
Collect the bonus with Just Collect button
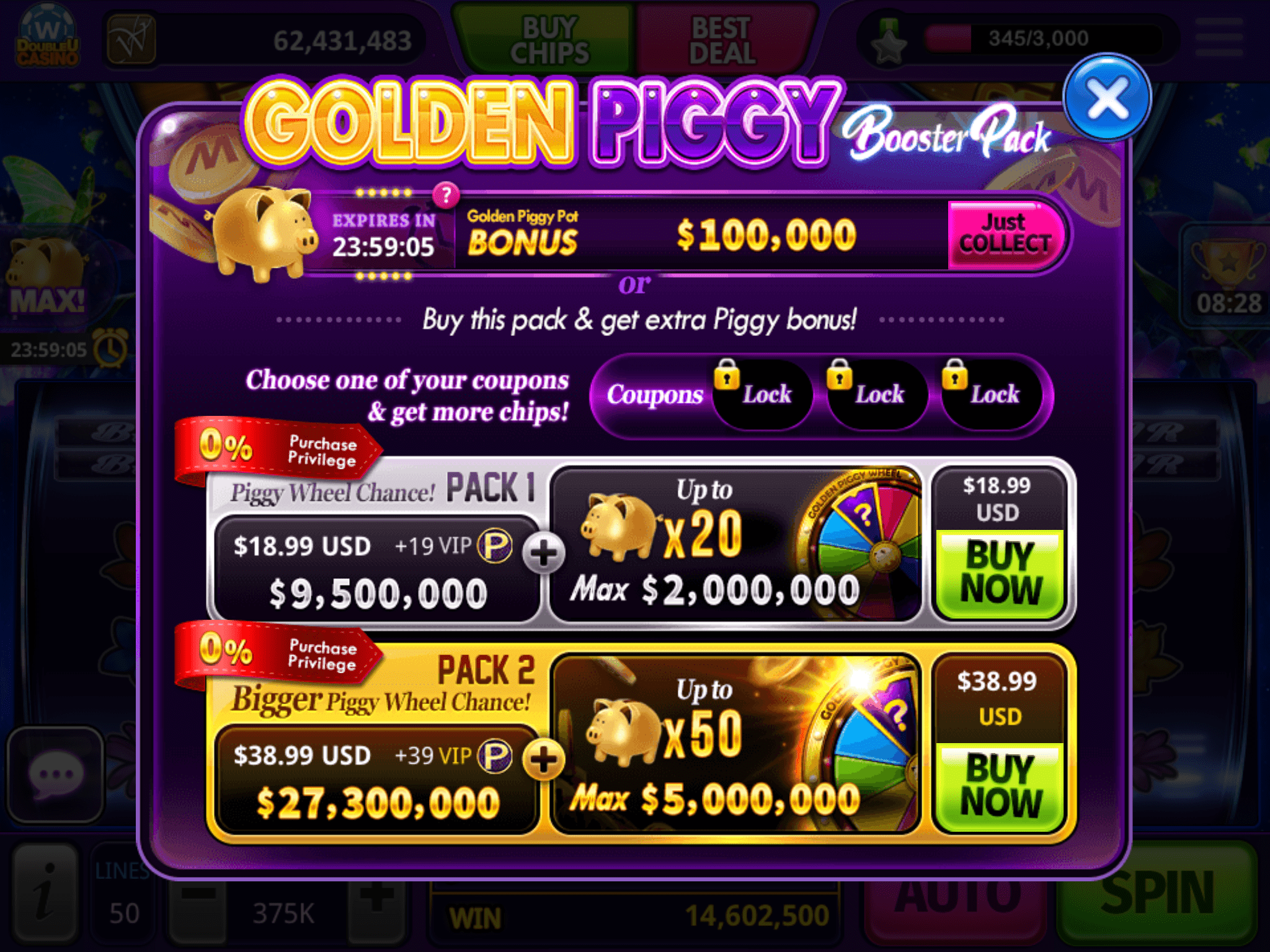[1005, 235]
